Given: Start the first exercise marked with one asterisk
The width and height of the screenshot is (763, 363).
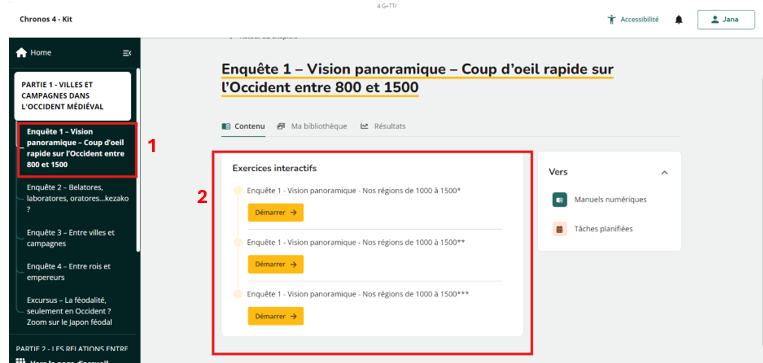Looking at the screenshot, I should [275, 213].
